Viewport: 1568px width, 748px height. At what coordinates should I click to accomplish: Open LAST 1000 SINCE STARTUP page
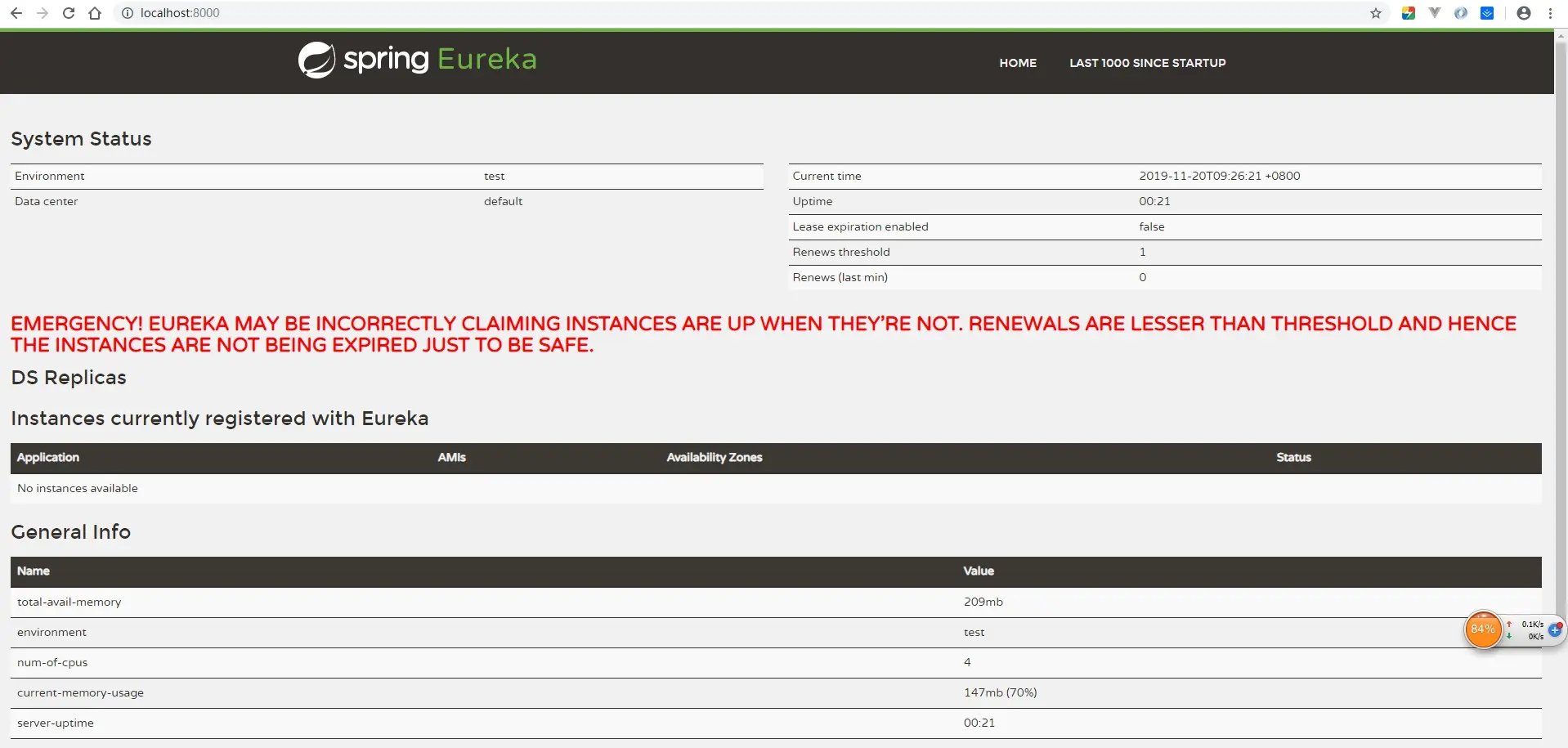1148,63
